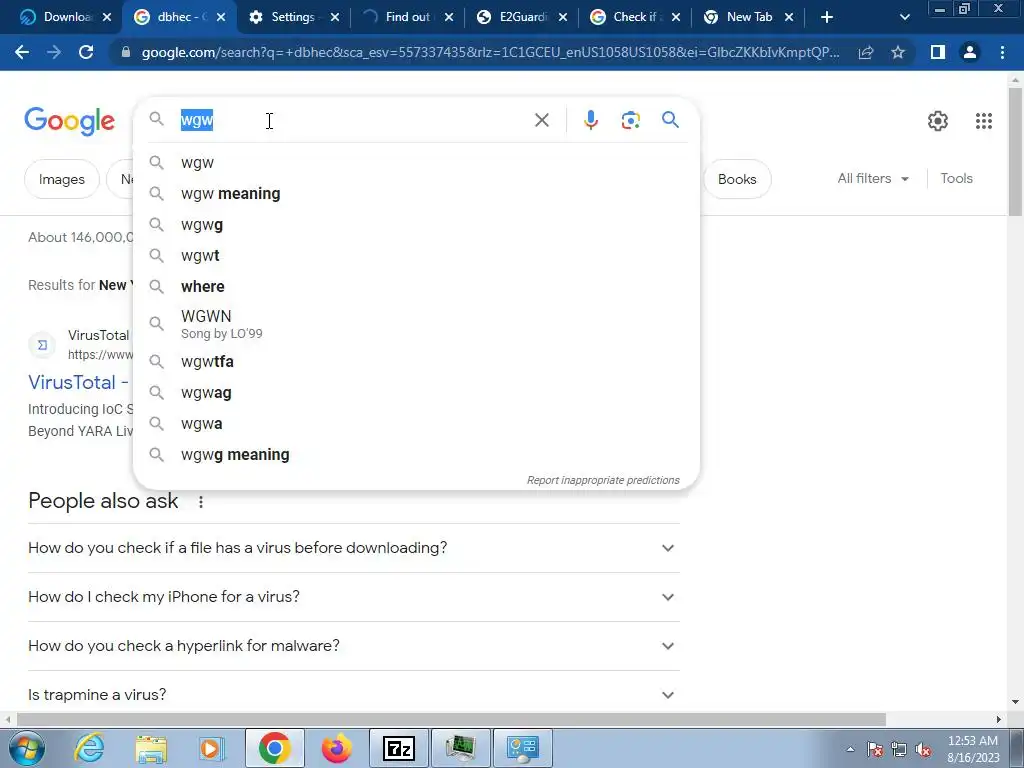Open a new tab with plus button
Image resolution: width=1024 pixels, height=768 pixels.
click(827, 17)
